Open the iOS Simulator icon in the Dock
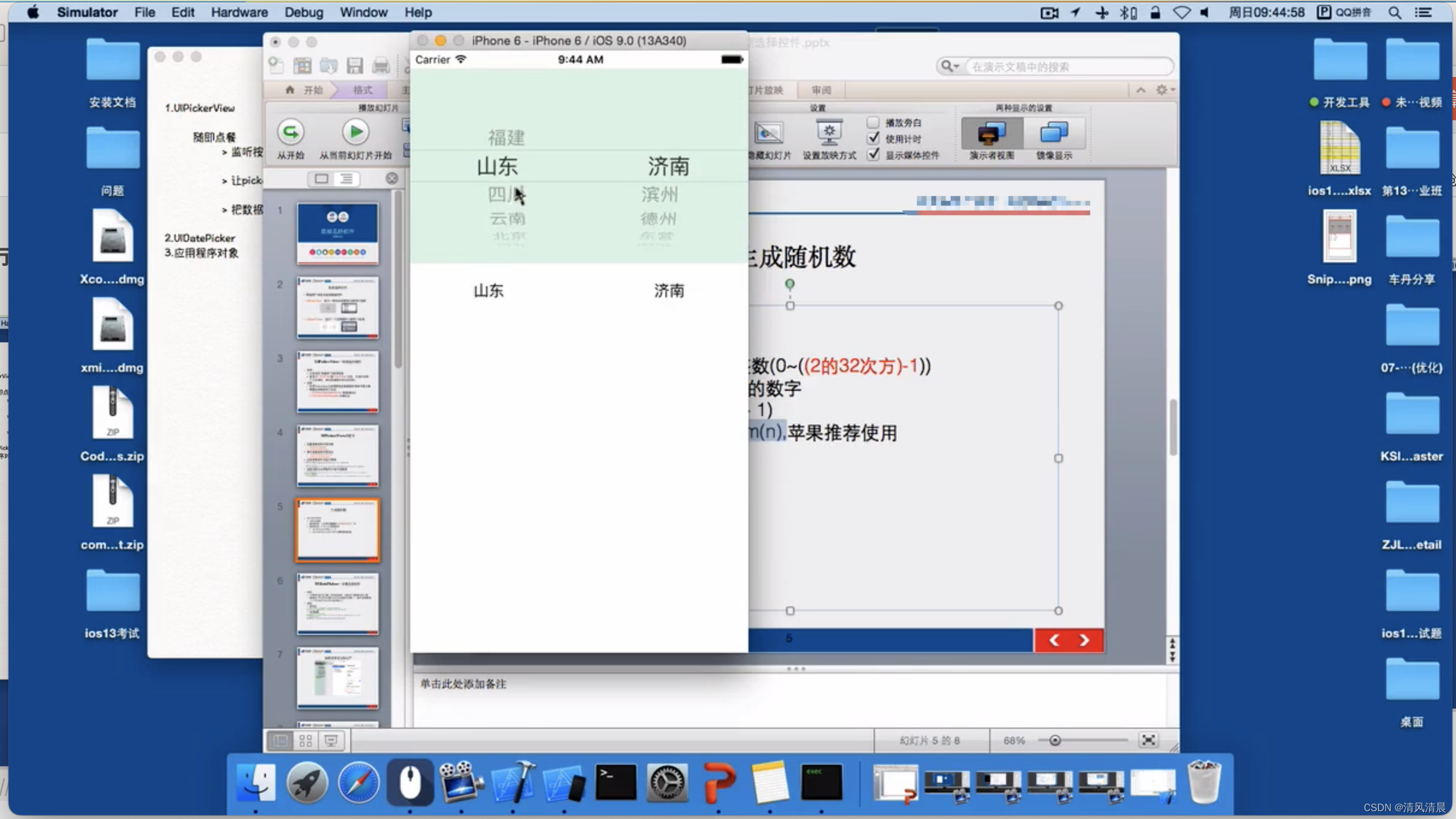The image size is (1456, 819). [x=563, y=783]
